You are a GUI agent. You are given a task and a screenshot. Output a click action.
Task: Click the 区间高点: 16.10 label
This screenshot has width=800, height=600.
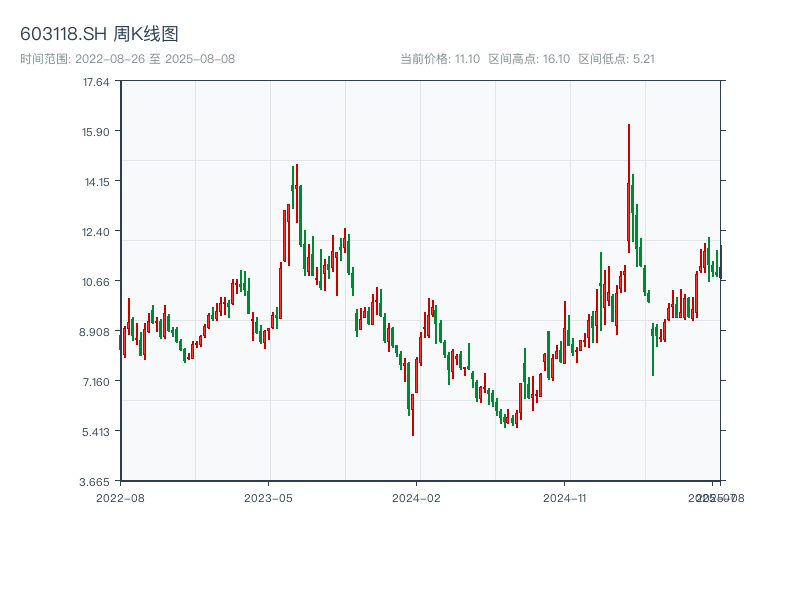click(529, 59)
